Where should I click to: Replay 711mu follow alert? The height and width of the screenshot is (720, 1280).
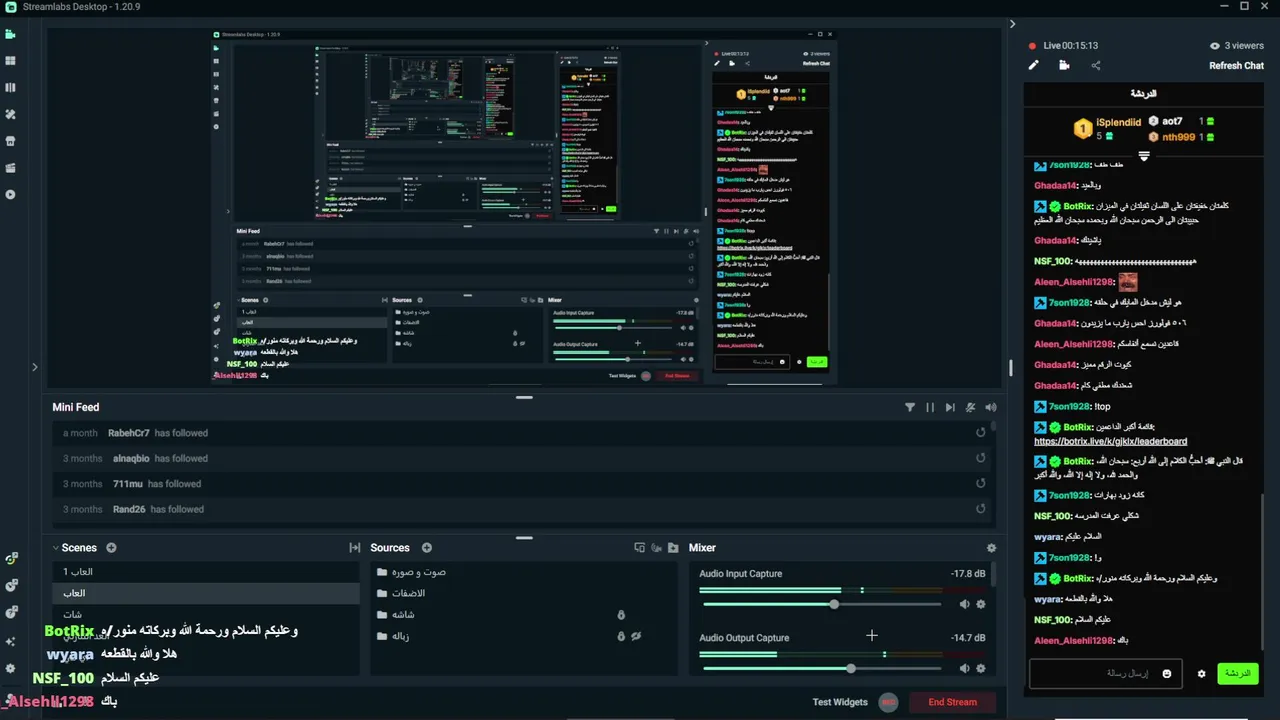tap(981, 484)
